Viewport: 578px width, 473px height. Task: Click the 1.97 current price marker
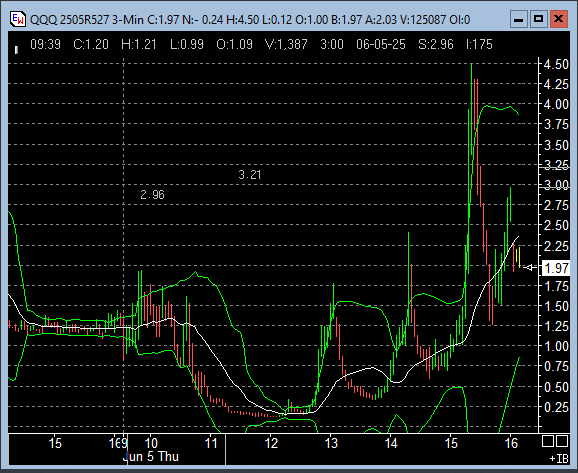tap(556, 268)
